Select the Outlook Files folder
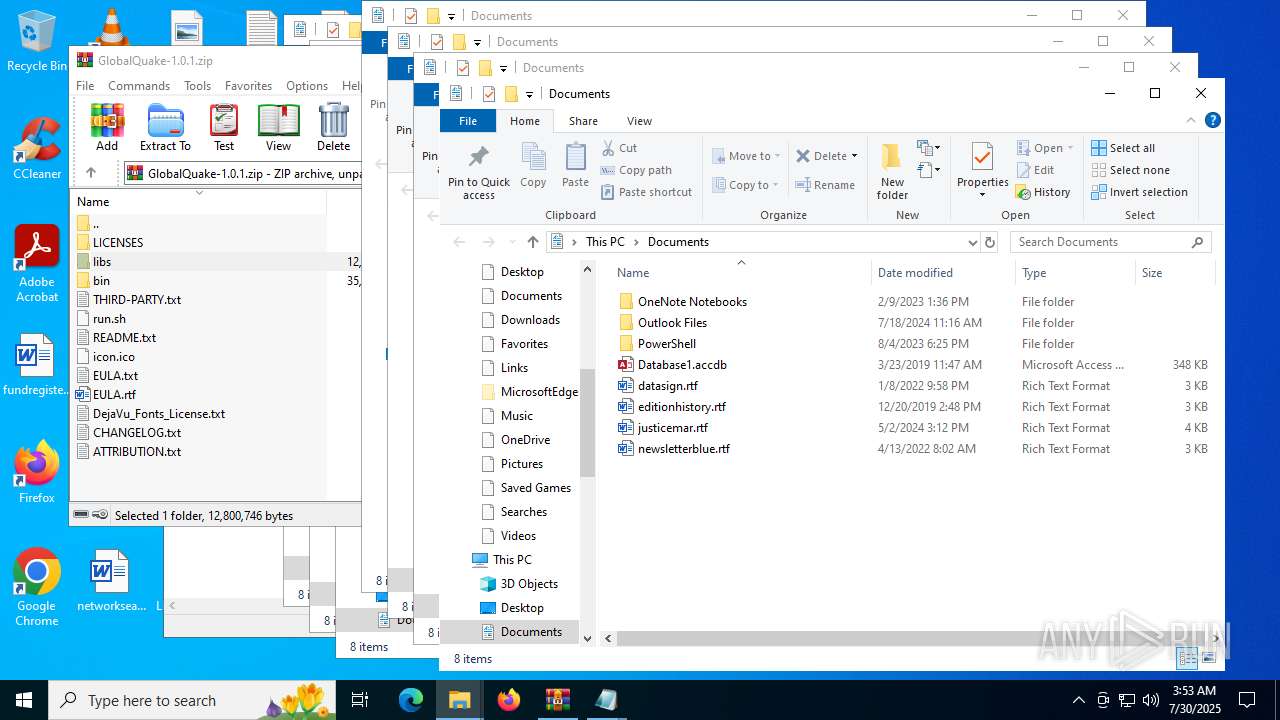 tap(672, 323)
